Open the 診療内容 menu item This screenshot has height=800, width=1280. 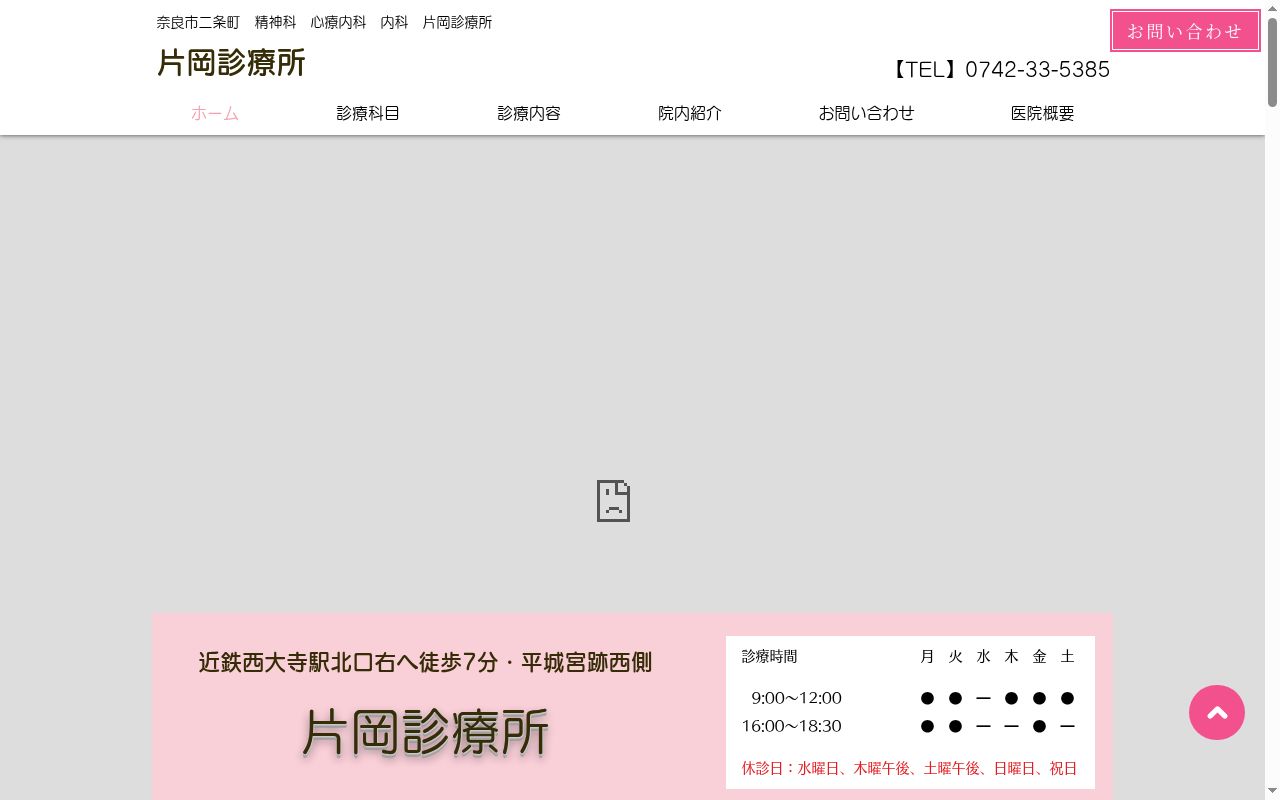(529, 113)
